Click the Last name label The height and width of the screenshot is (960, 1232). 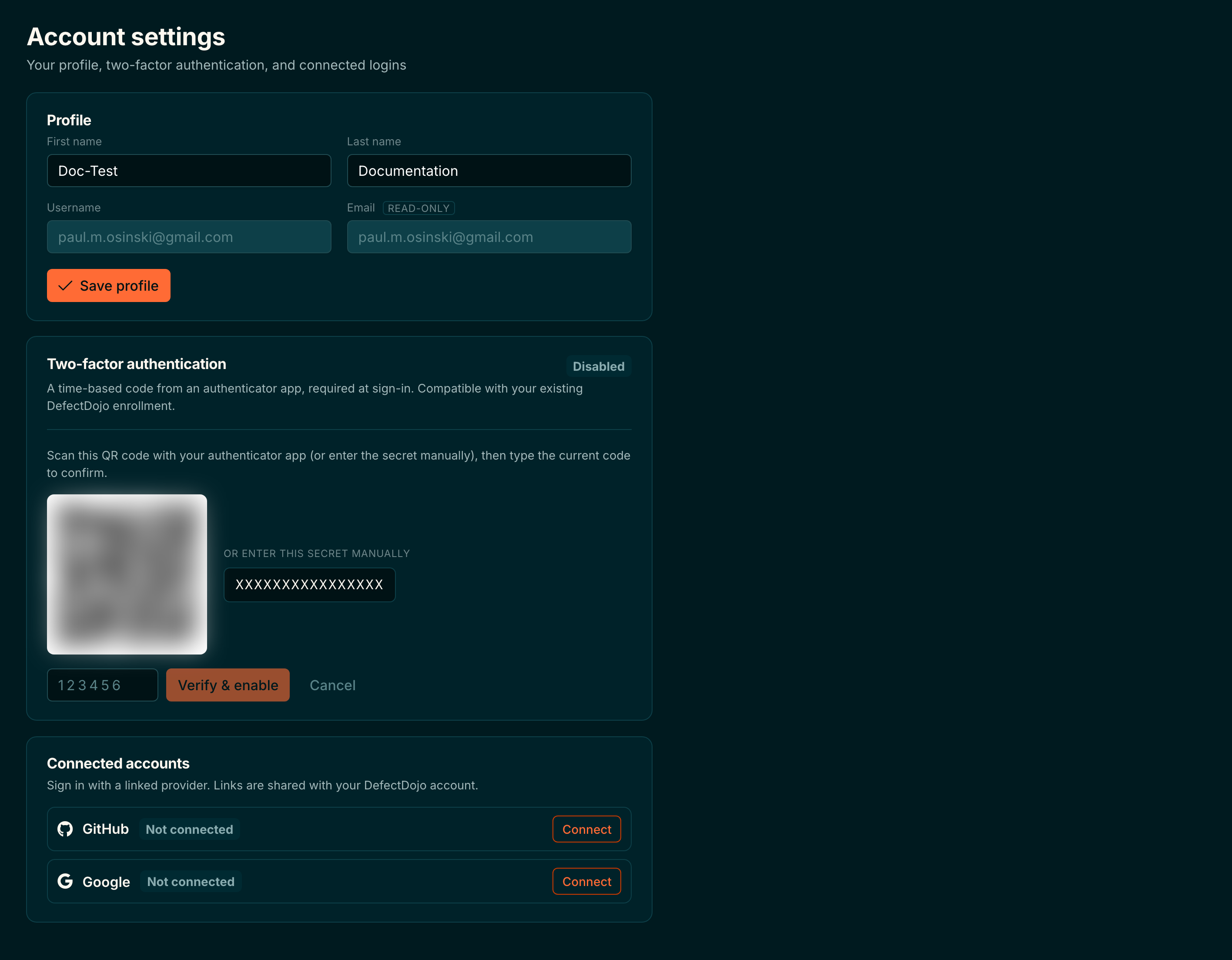pyautogui.click(x=374, y=142)
